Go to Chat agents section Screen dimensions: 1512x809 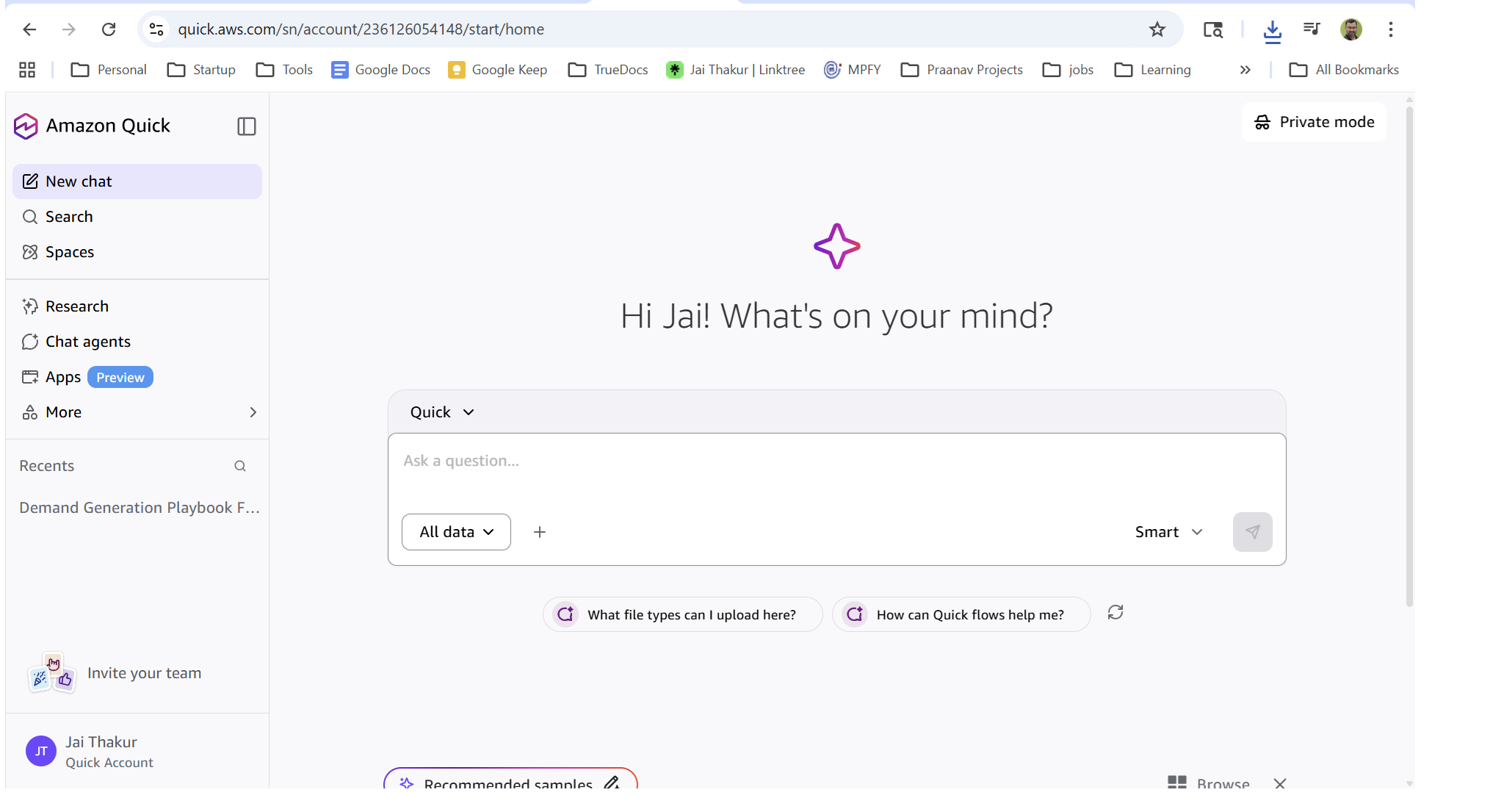click(x=87, y=342)
